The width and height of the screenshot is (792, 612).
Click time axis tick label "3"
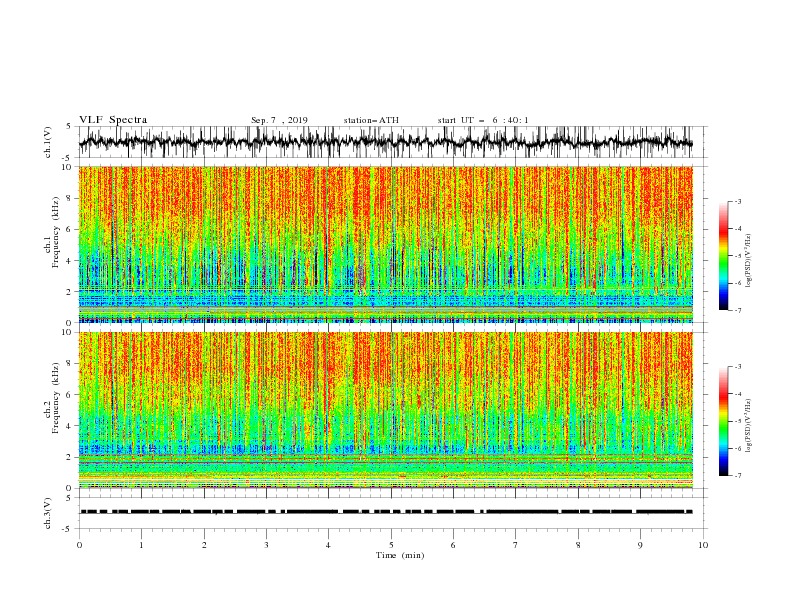point(266,545)
